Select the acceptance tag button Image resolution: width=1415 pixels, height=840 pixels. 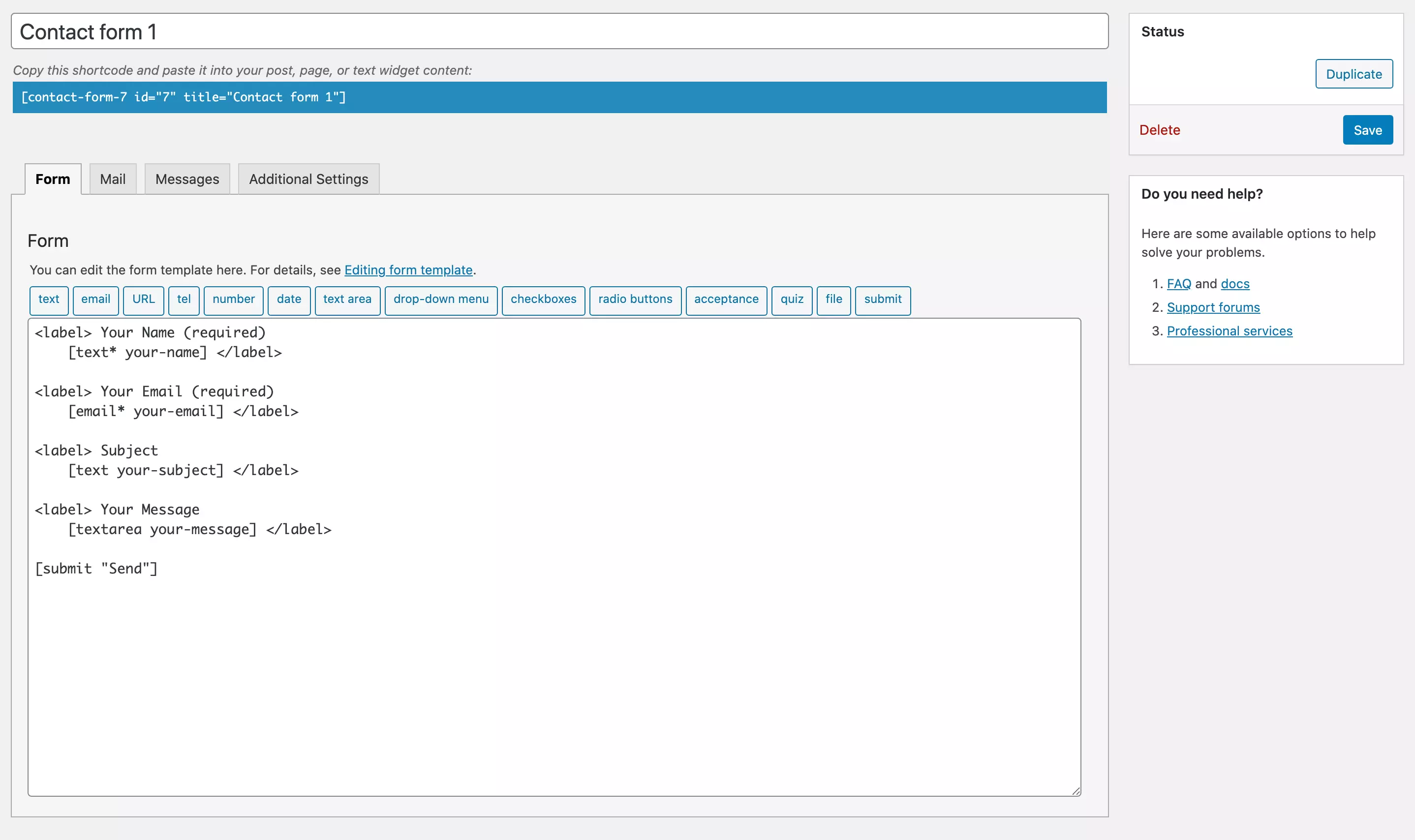tap(725, 298)
